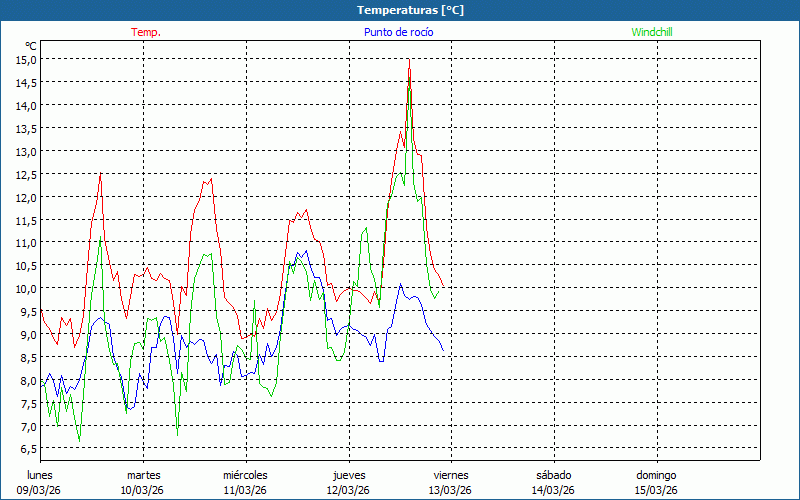800x500 pixels.
Task: Click the lowest point of the green windchill line
Action: coord(79,440)
